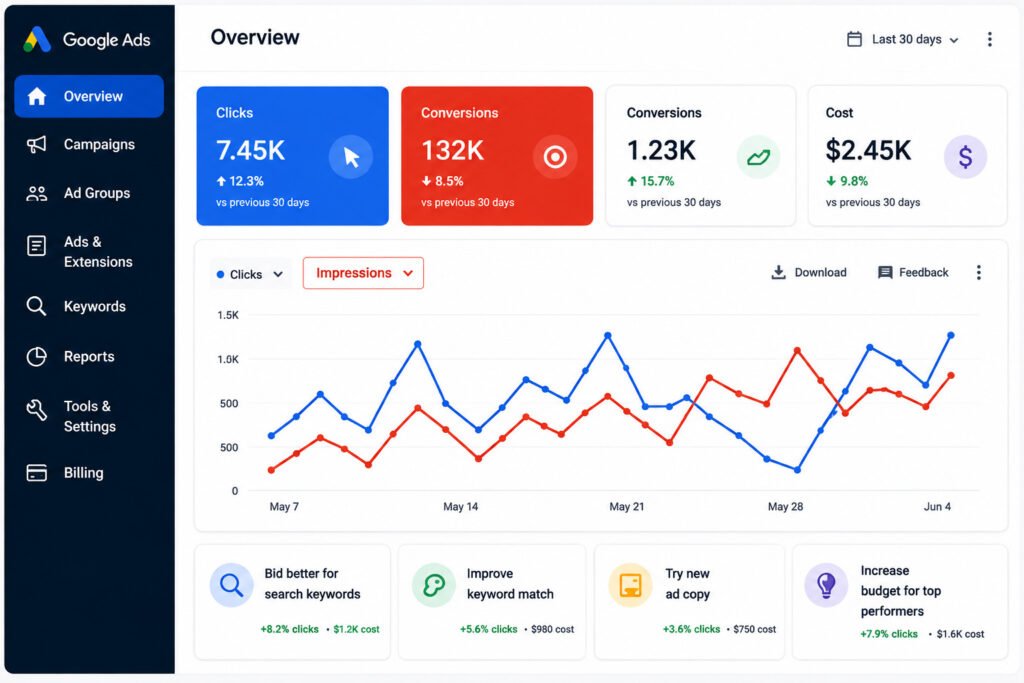
Task: Select the Improve keyword match recommendation card
Action: click(492, 602)
